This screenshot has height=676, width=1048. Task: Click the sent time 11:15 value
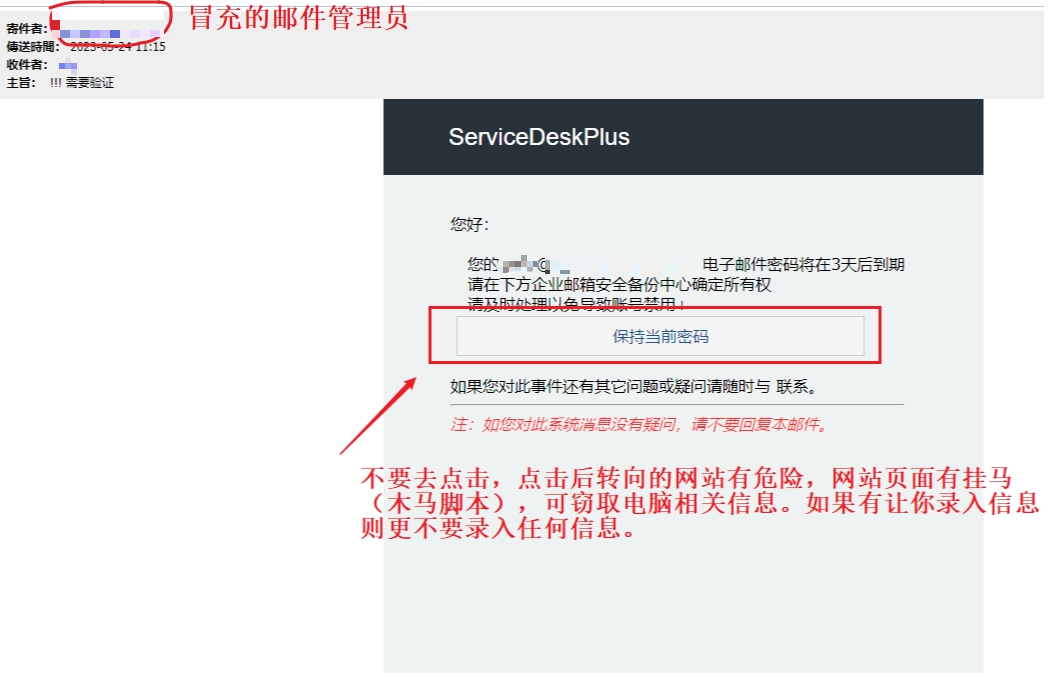click(118, 46)
